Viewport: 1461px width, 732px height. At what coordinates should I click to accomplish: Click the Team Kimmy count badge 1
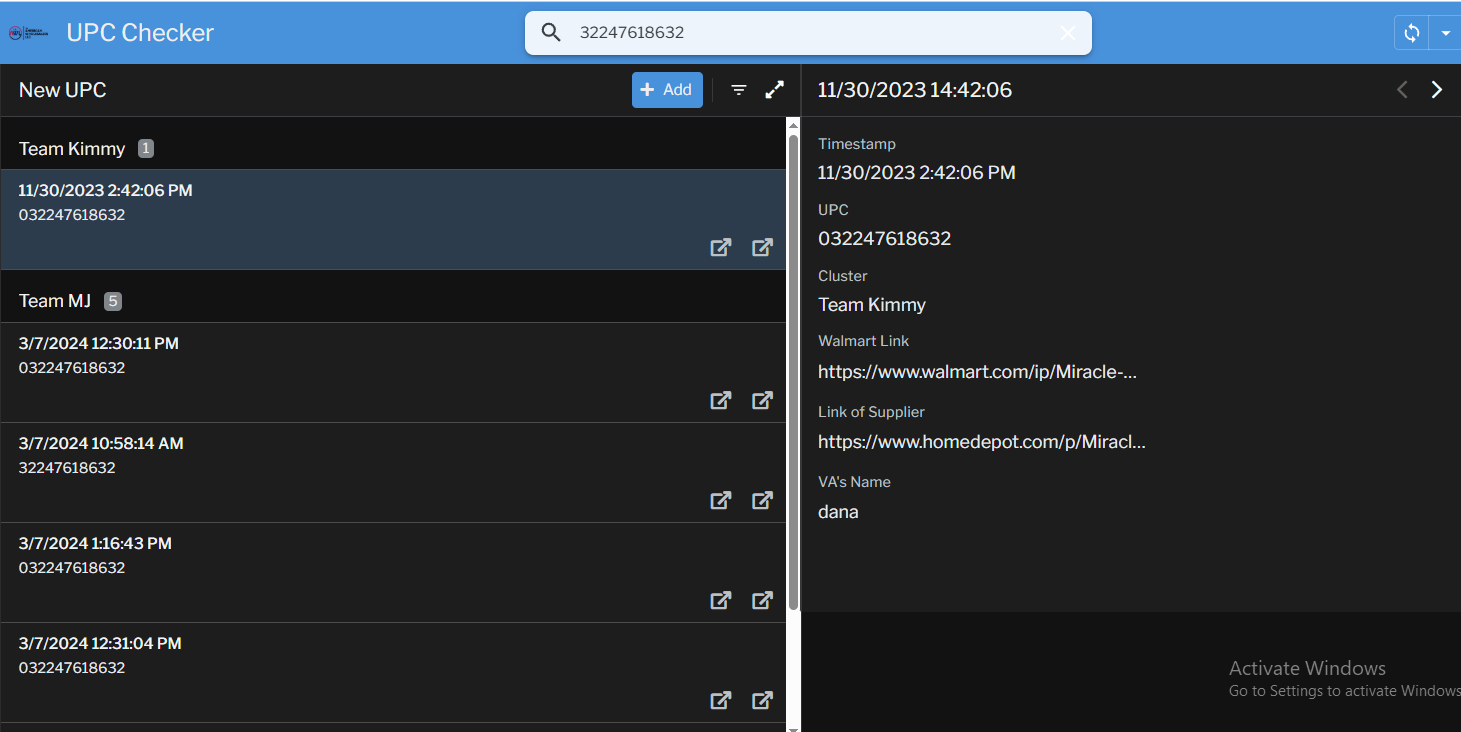click(x=146, y=149)
